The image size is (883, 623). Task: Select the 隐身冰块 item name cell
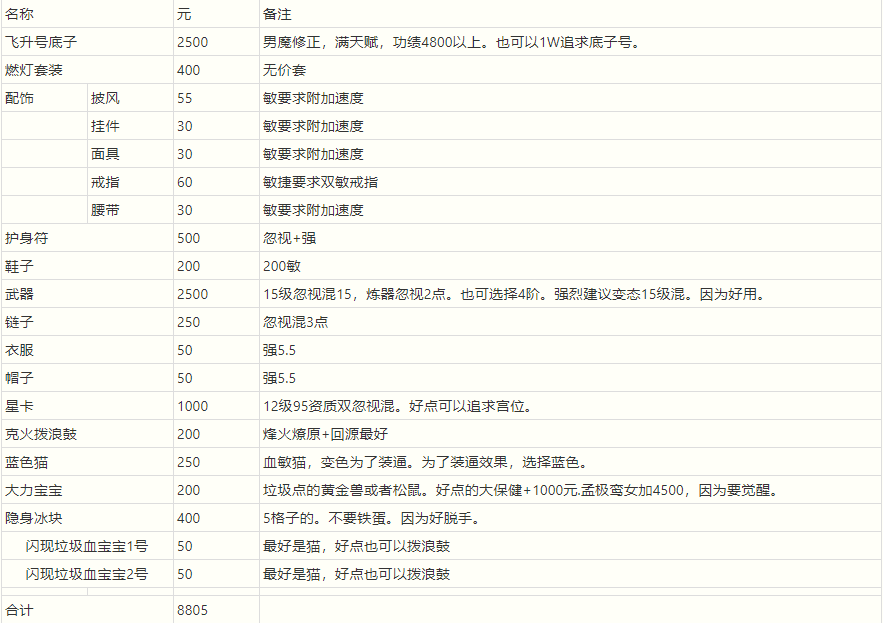(34, 519)
